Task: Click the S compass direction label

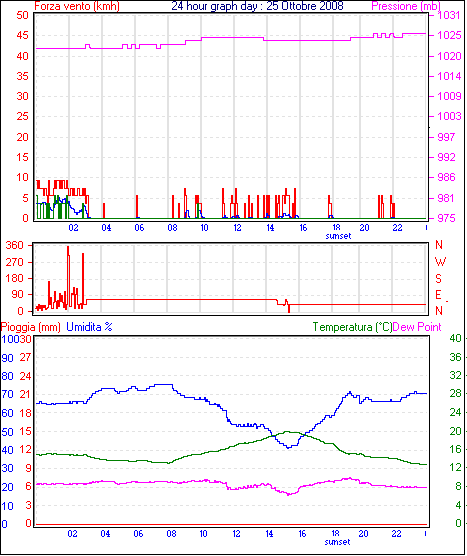Action: 439,279
